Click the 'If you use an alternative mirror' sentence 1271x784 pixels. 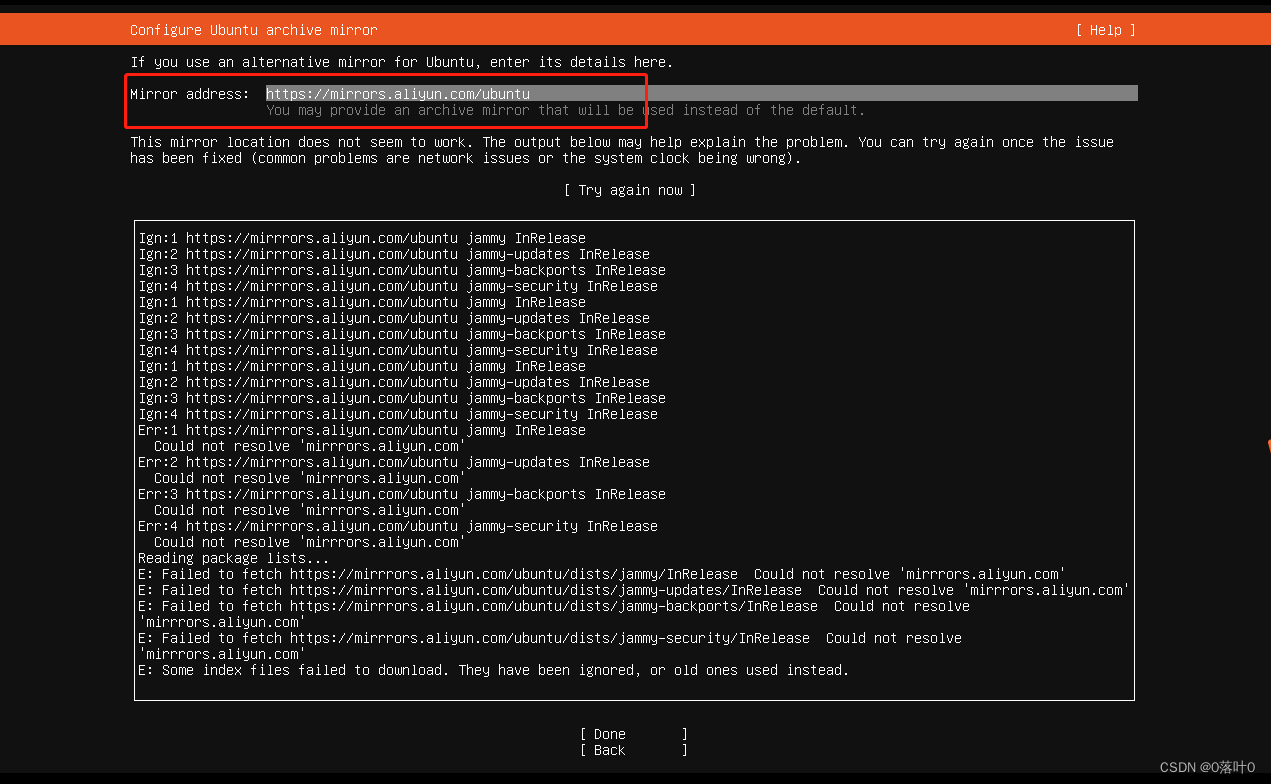click(402, 62)
